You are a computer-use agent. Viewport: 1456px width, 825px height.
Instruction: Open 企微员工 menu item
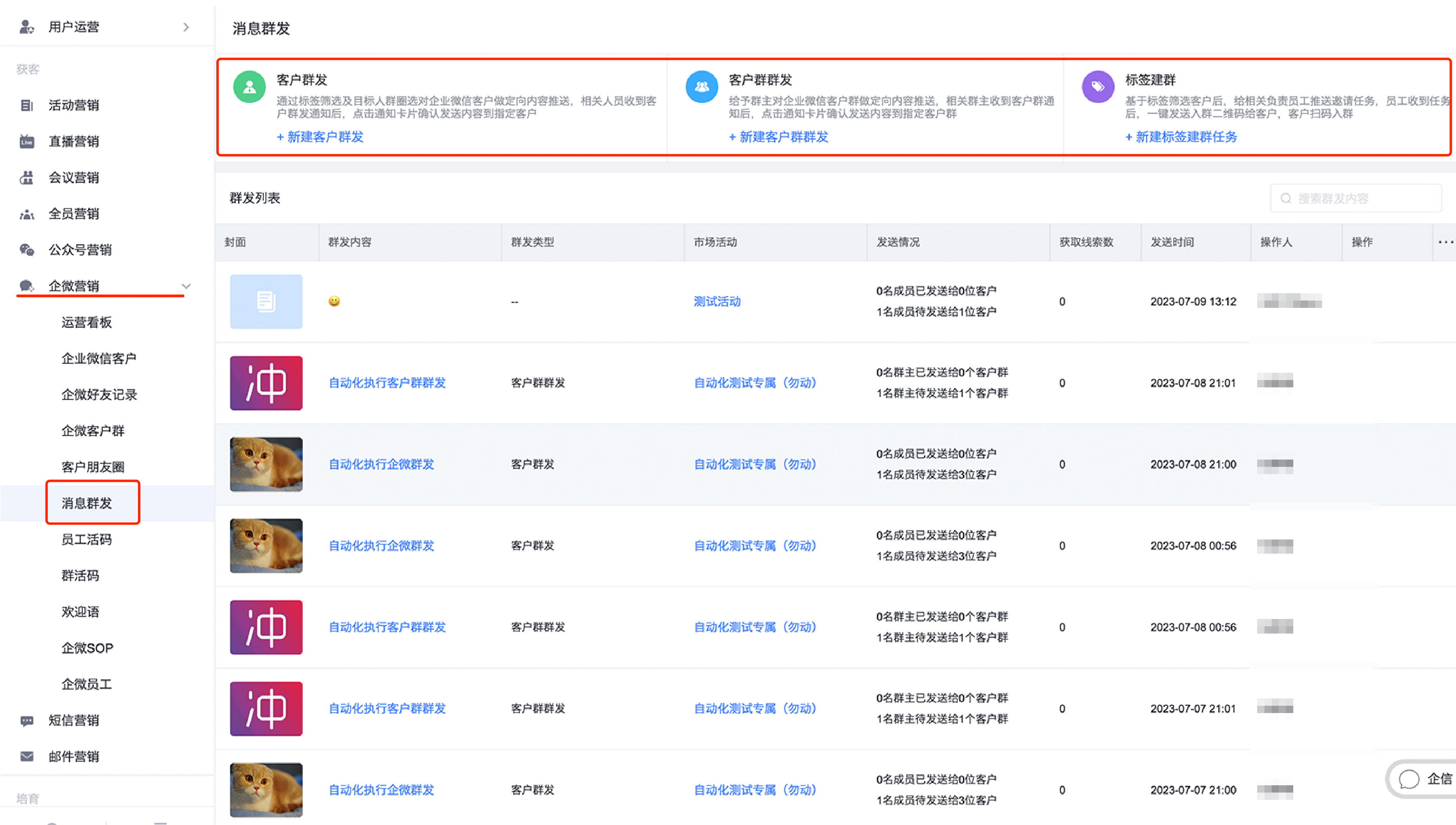pos(87,685)
